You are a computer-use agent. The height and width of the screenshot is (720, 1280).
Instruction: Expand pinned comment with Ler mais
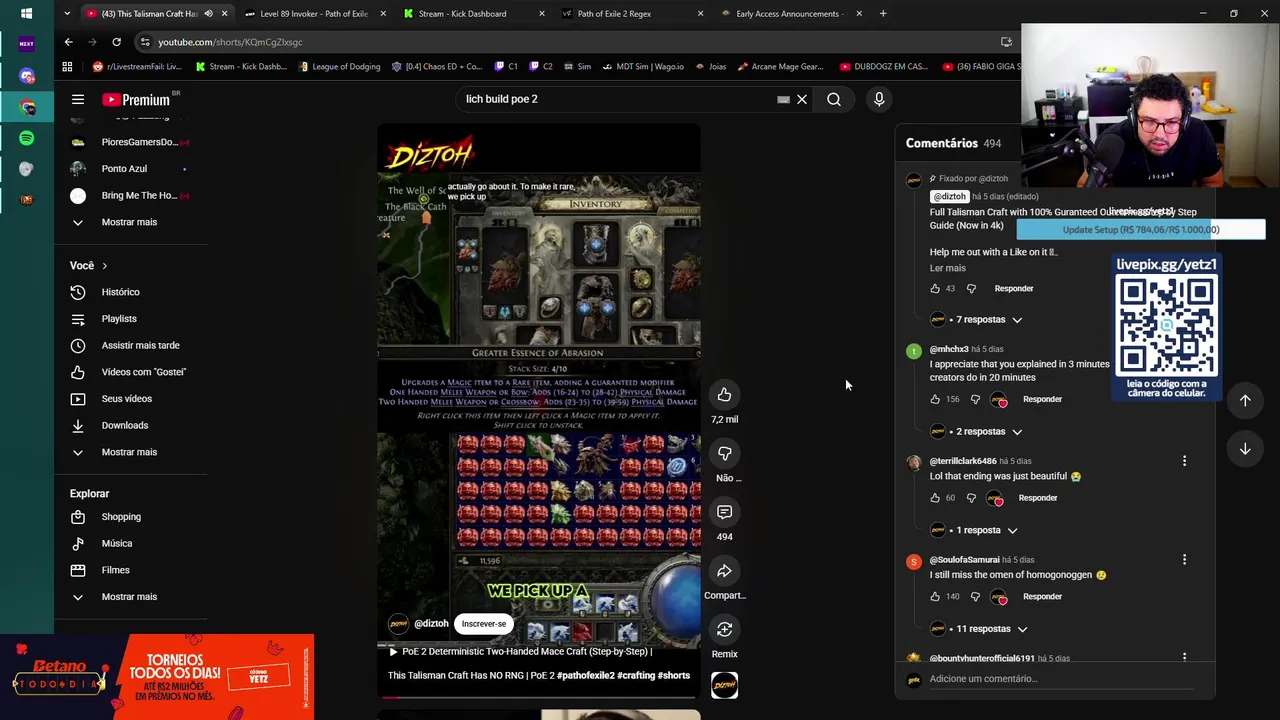click(948, 268)
